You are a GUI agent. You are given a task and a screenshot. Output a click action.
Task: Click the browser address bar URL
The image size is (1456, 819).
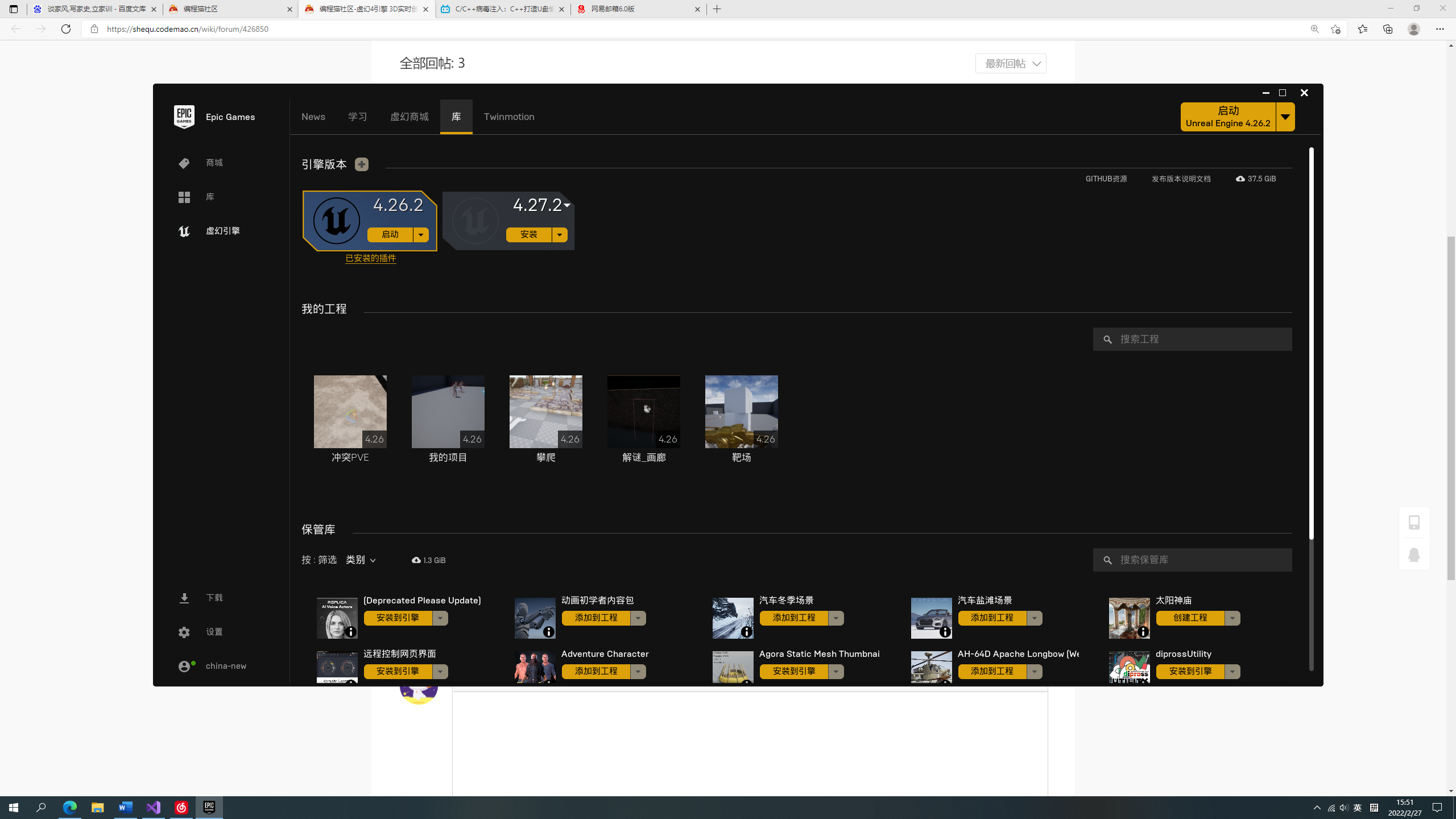click(188, 29)
